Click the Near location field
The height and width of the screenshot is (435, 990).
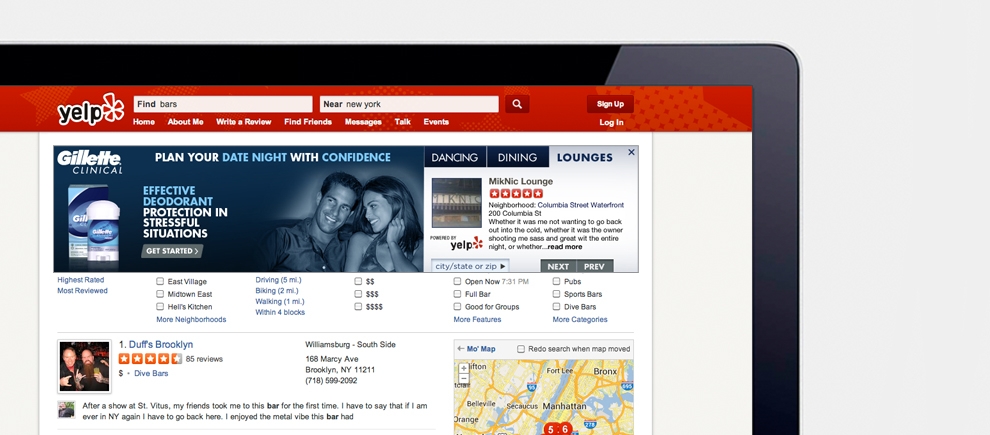point(409,104)
